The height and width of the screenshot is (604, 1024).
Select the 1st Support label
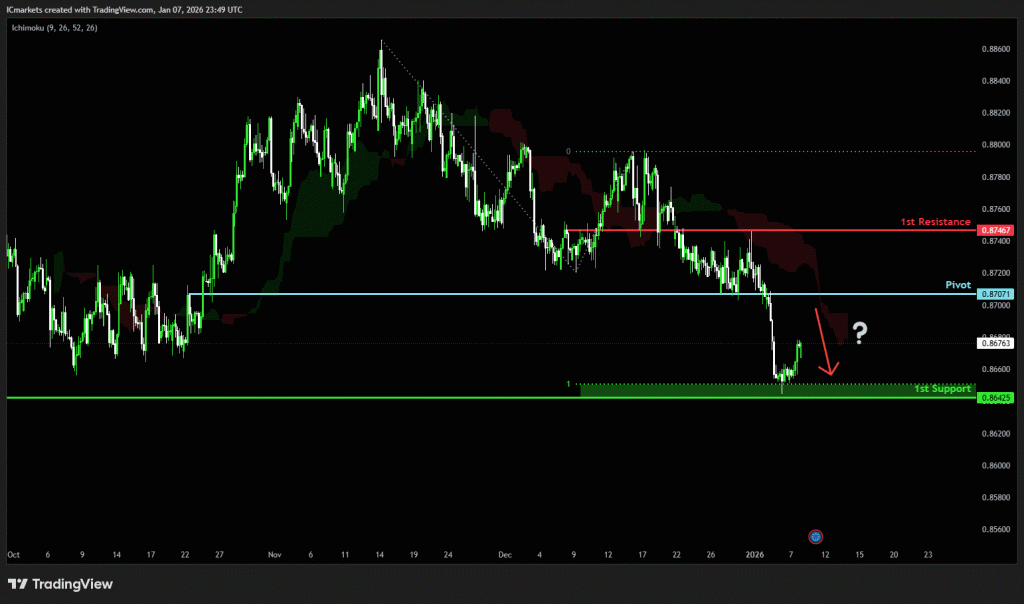click(942, 388)
